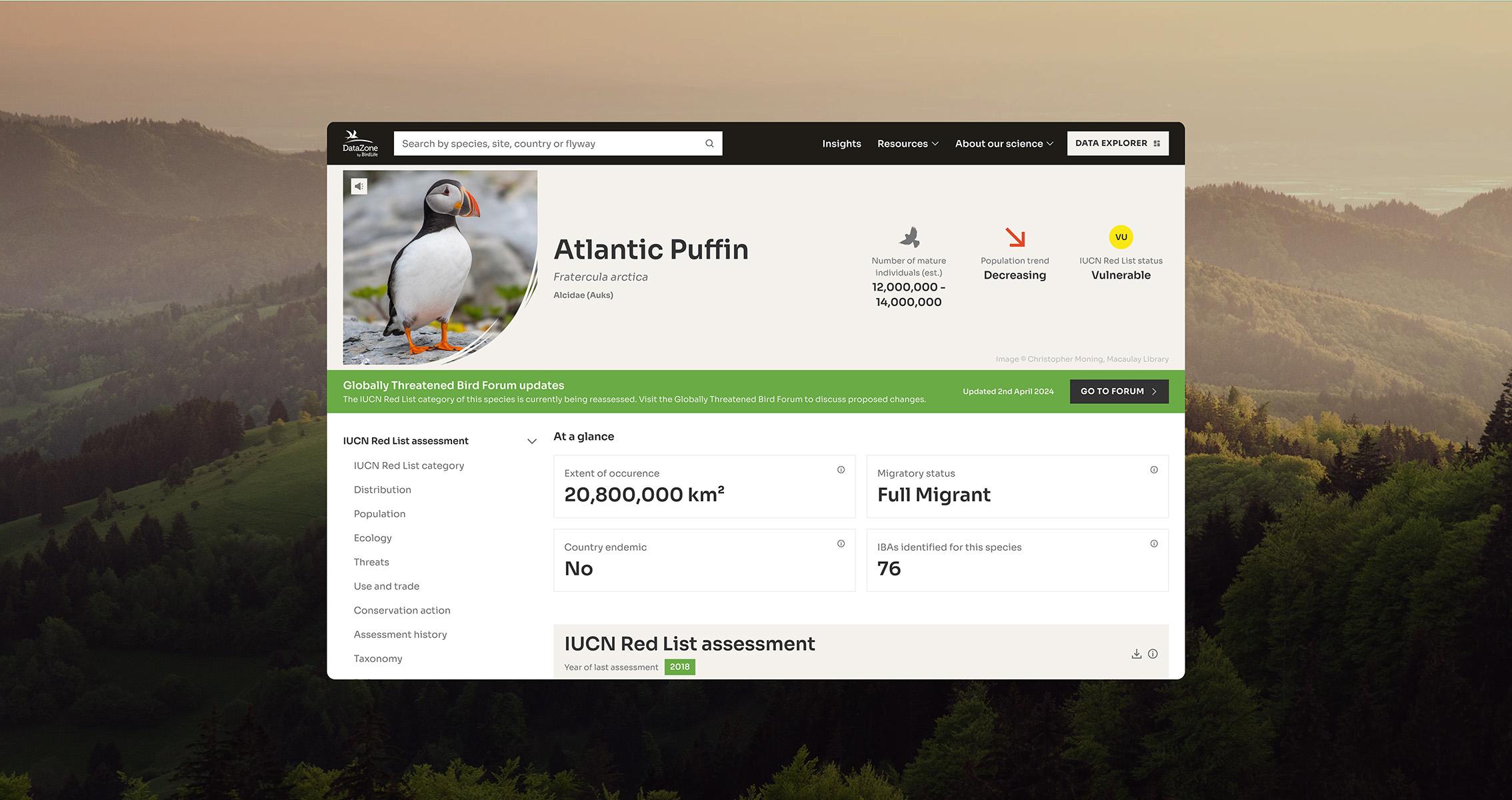This screenshot has width=1512, height=800.
Task: Jump to the Threats section
Action: (x=371, y=562)
